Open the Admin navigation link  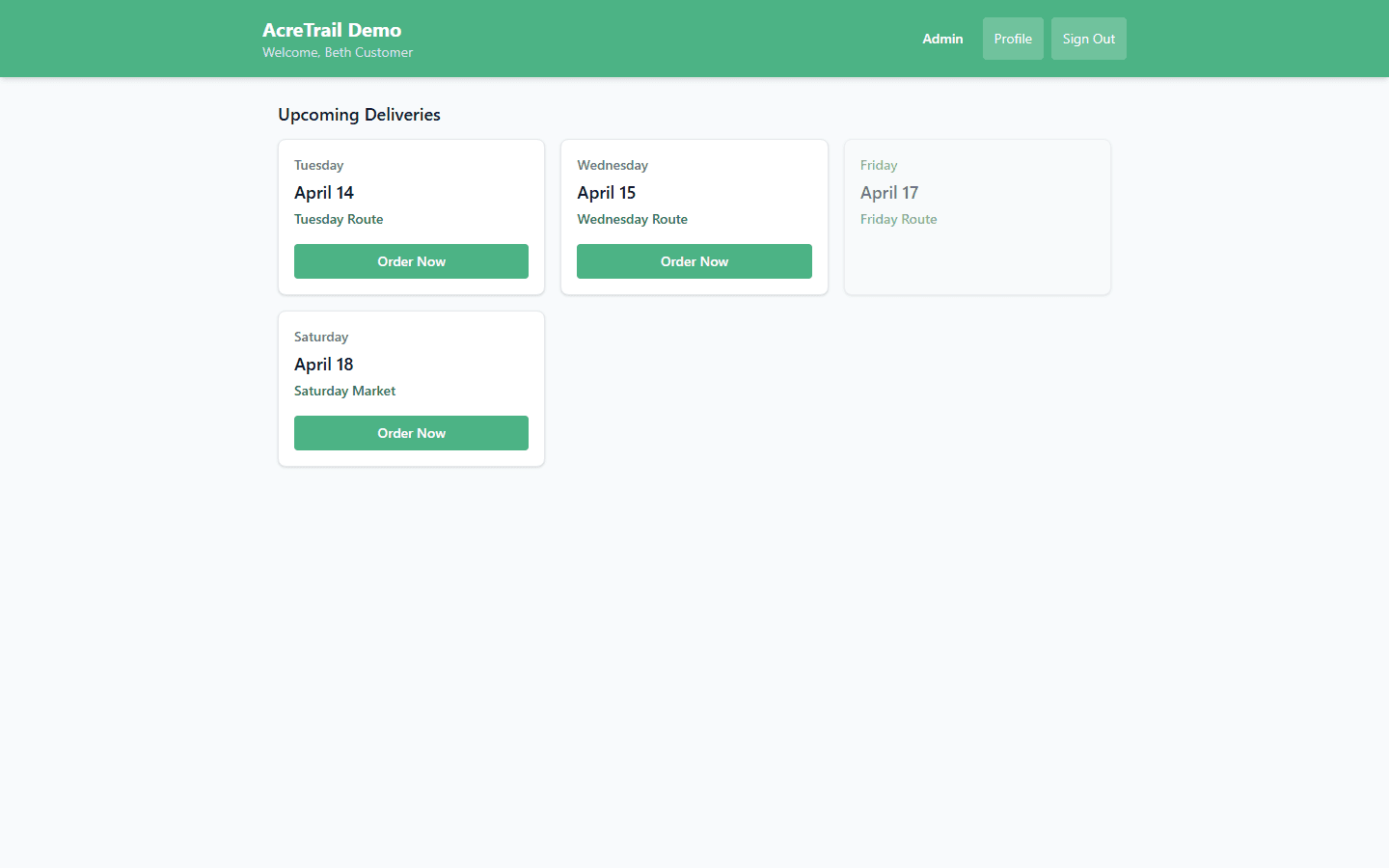coord(942,39)
